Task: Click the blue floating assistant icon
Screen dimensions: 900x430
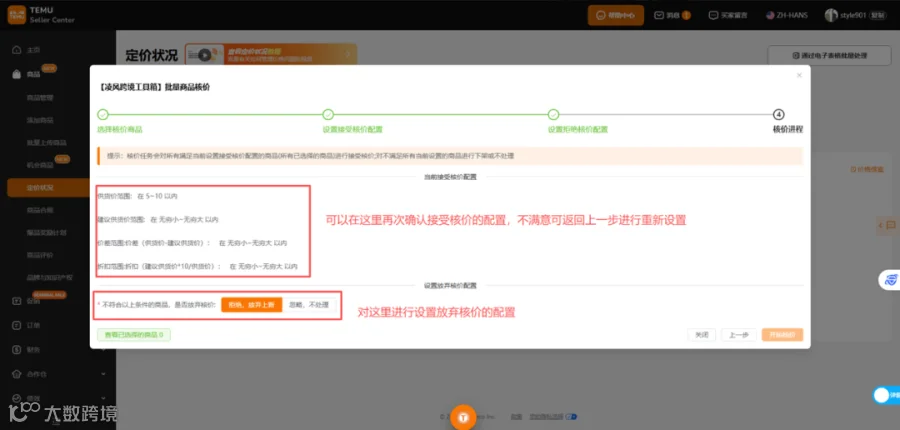Action: click(x=890, y=280)
